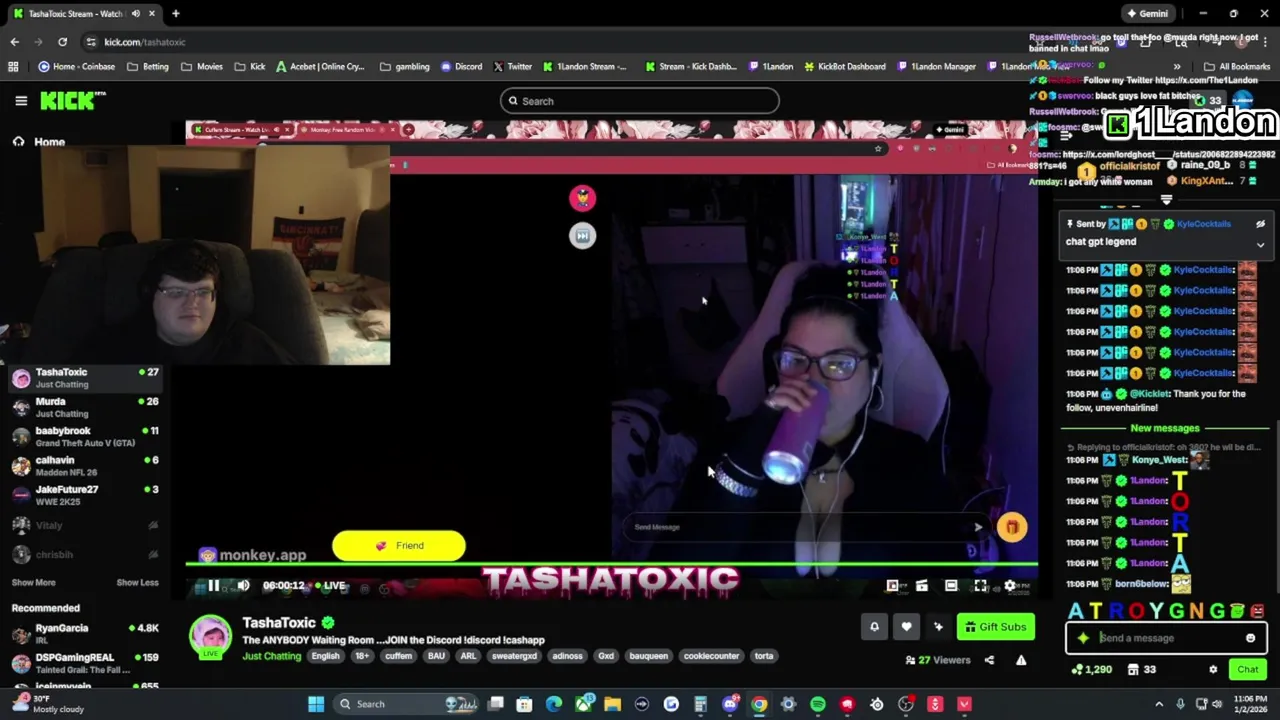1280x720 pixels.
Task: Open the Just Chatting category link
Action: [271, 656]
